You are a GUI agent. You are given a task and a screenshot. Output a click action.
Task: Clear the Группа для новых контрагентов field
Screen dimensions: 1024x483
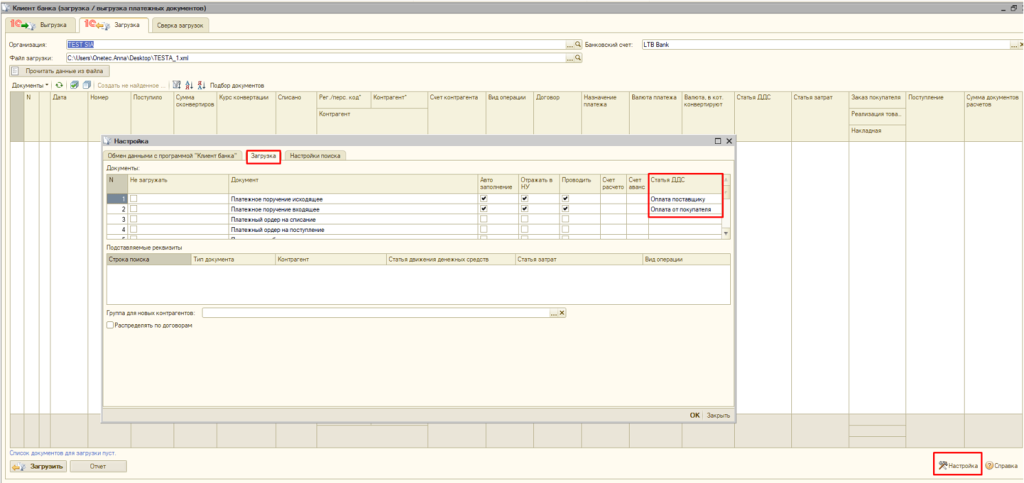562,313
